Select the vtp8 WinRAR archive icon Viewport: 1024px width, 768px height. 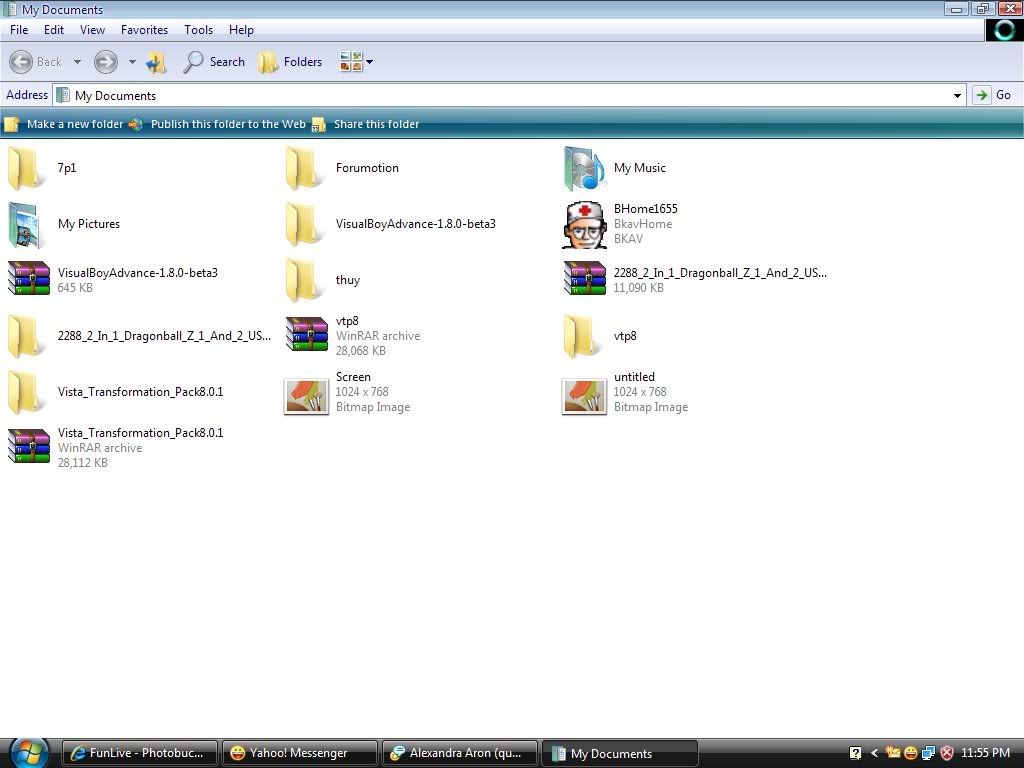click(x=307, y=335)
